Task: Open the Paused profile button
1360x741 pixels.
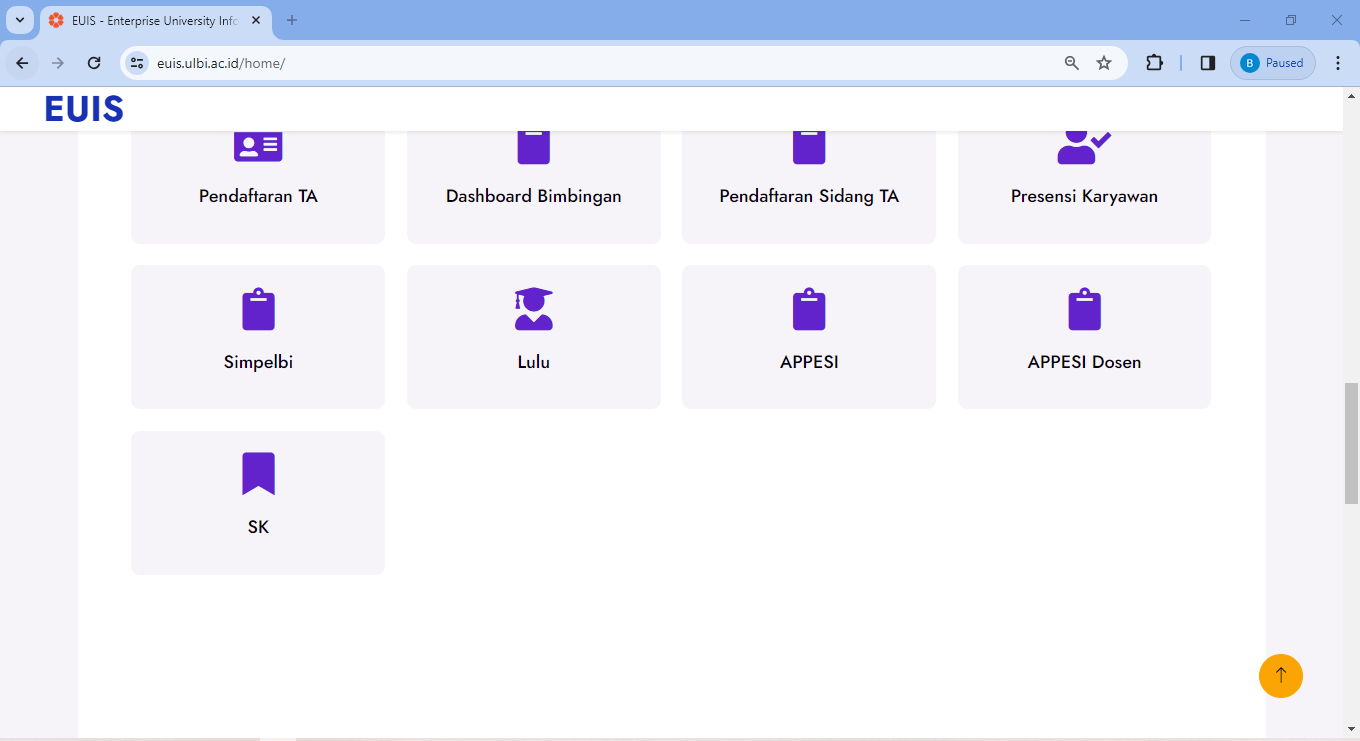Action: (1273, 63)
